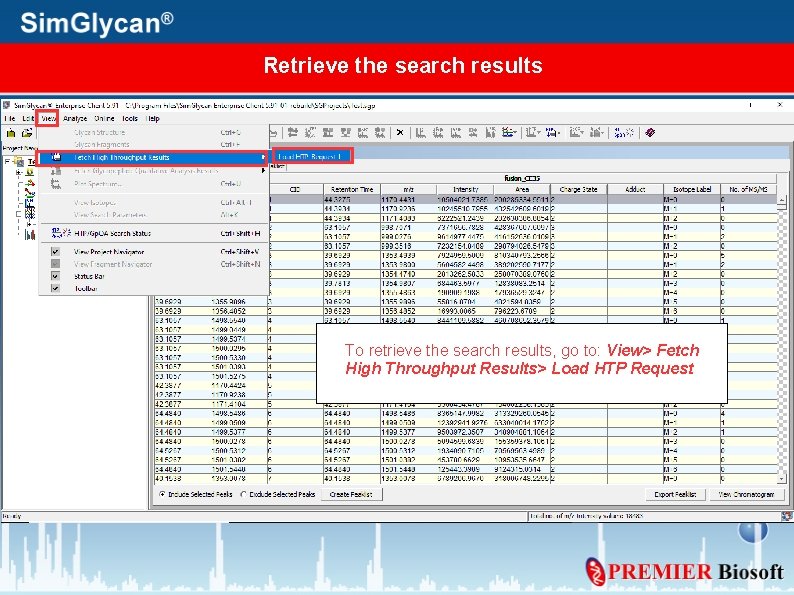Click the black X delete toolbar icon
The image size is (794, 595).
click(400, 133)
